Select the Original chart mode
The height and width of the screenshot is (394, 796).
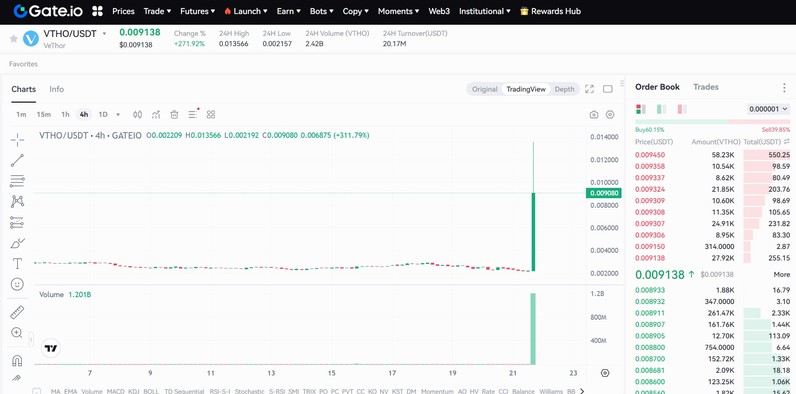pos(484,89)
